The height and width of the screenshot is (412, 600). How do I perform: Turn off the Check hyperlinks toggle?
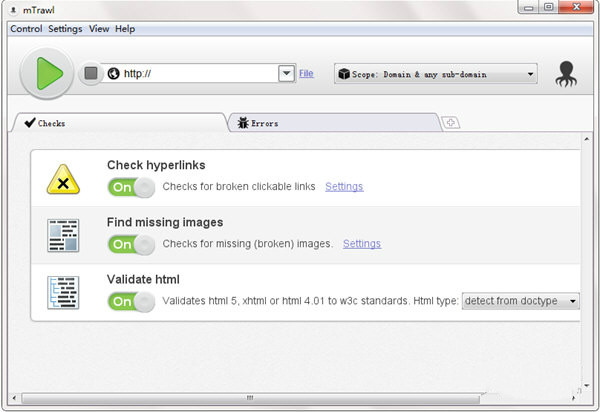click(x=131, y=187)
